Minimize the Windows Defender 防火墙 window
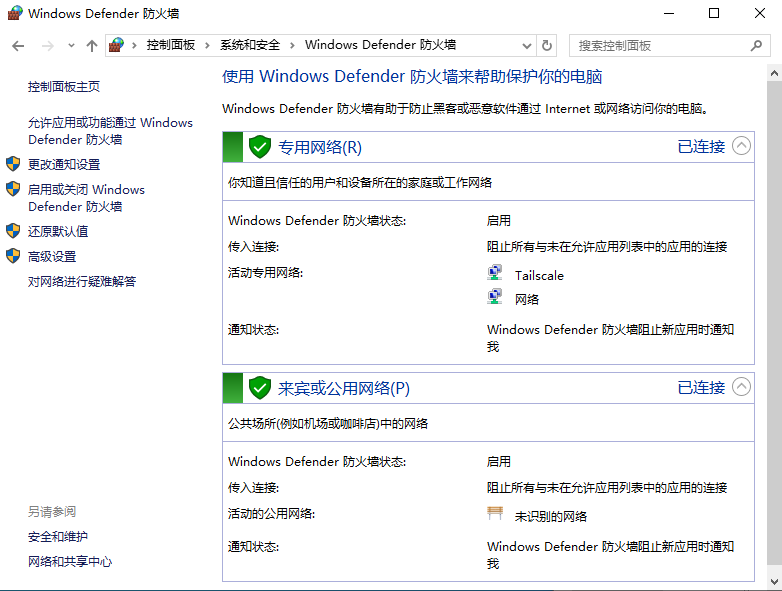Image resolution: width=782 pixels, height=591 pixels. (x=669, y=13)
